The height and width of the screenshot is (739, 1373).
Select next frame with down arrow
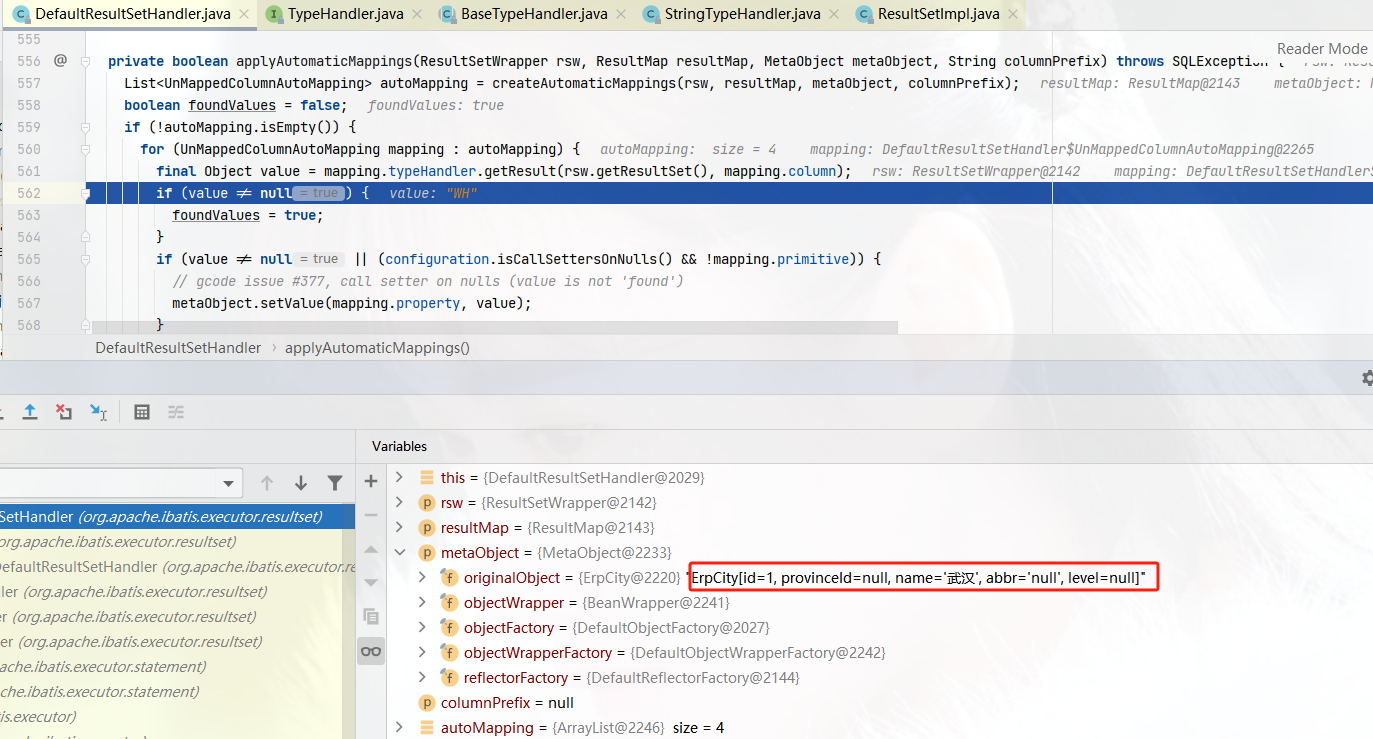pos(301,484)
